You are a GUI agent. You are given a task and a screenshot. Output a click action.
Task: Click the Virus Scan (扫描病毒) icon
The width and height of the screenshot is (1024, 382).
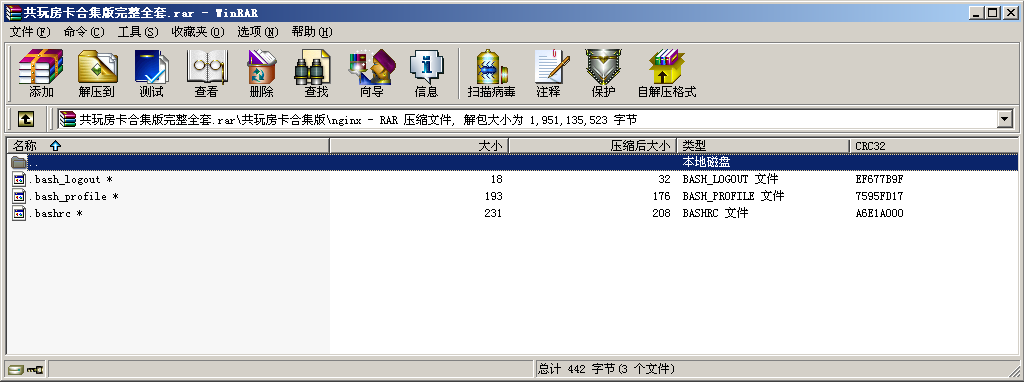pyautogui.click(x=491, y=73)
